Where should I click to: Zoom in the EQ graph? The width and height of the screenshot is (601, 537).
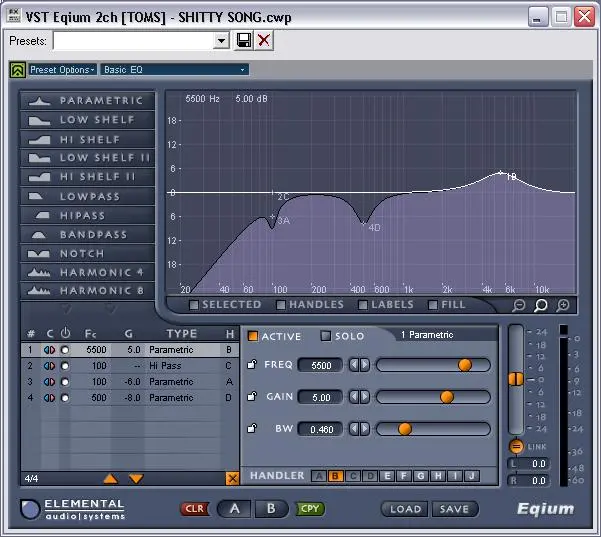pos(563,305)
